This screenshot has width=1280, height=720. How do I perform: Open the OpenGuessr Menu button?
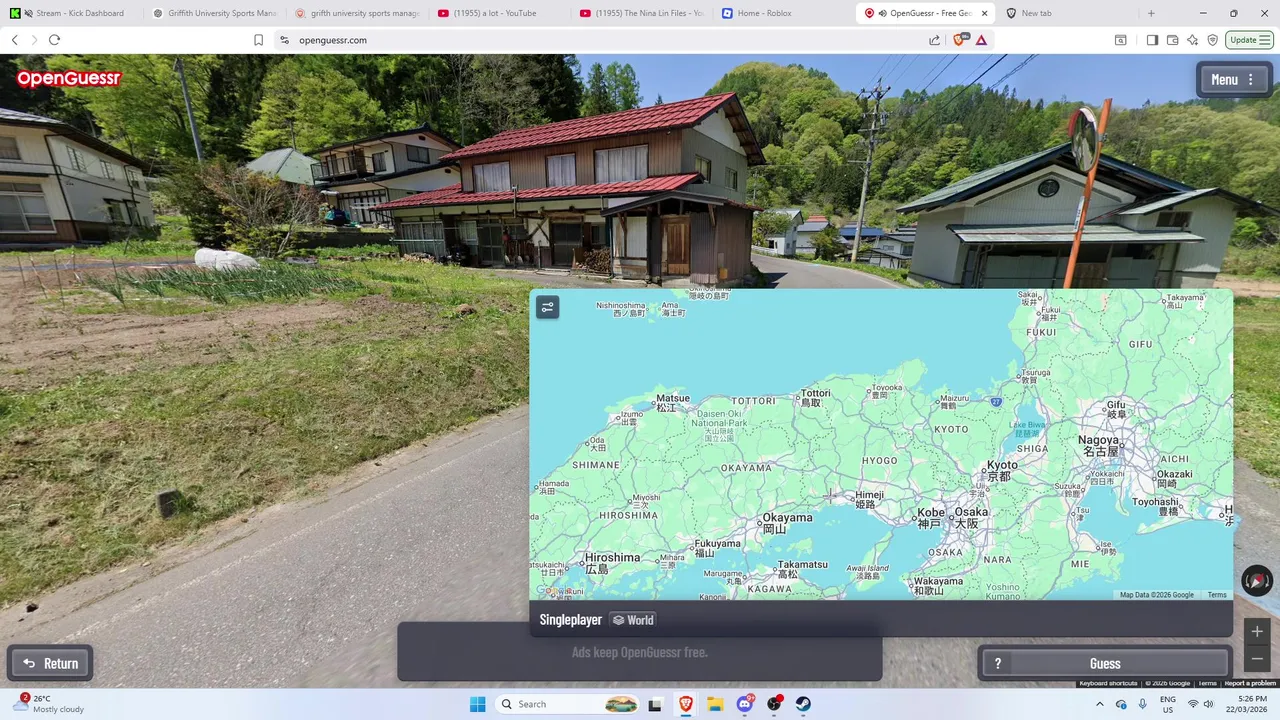tap(1234, 80)
